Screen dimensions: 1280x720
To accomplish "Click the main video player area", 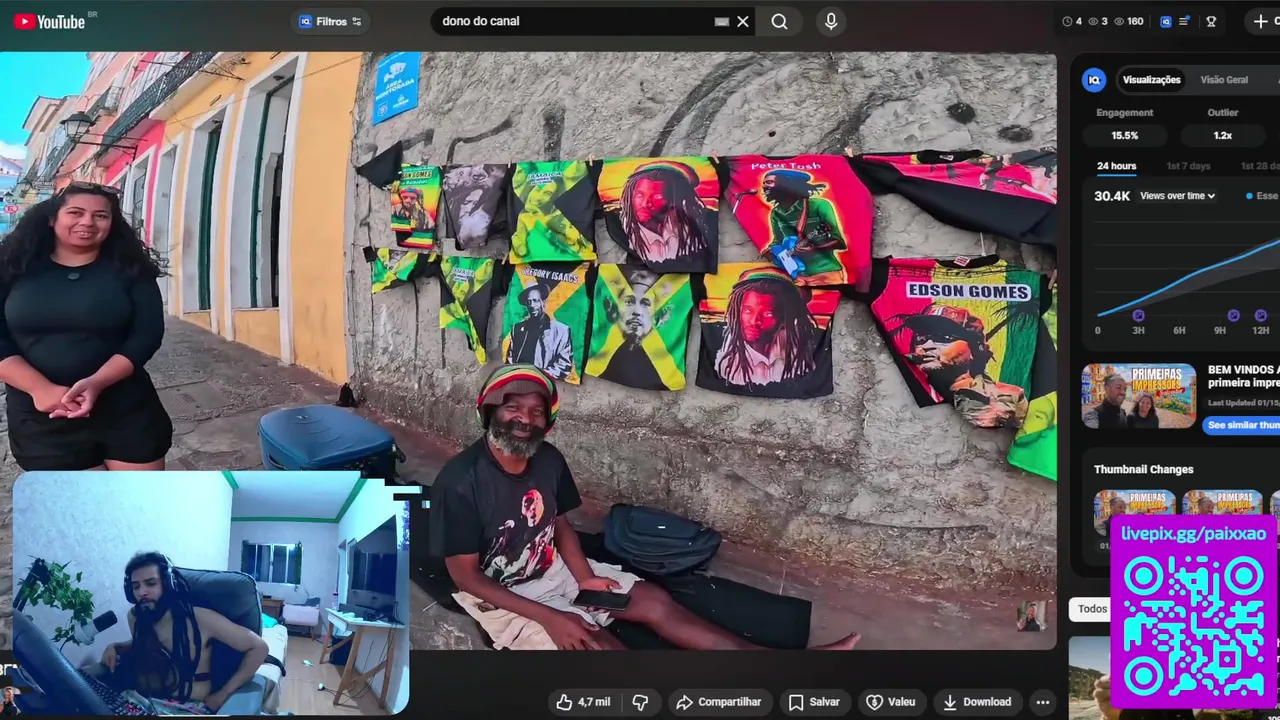I will coord(528,351).
